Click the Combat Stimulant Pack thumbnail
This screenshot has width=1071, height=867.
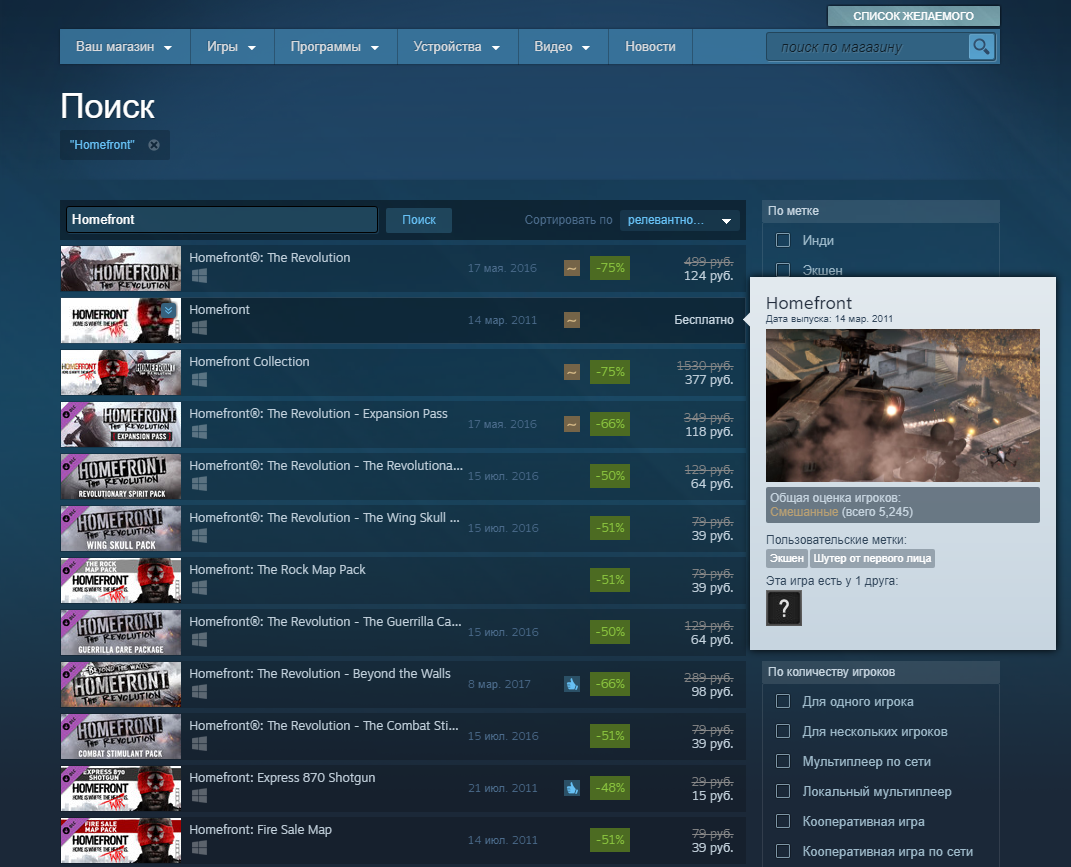[121, 737]
